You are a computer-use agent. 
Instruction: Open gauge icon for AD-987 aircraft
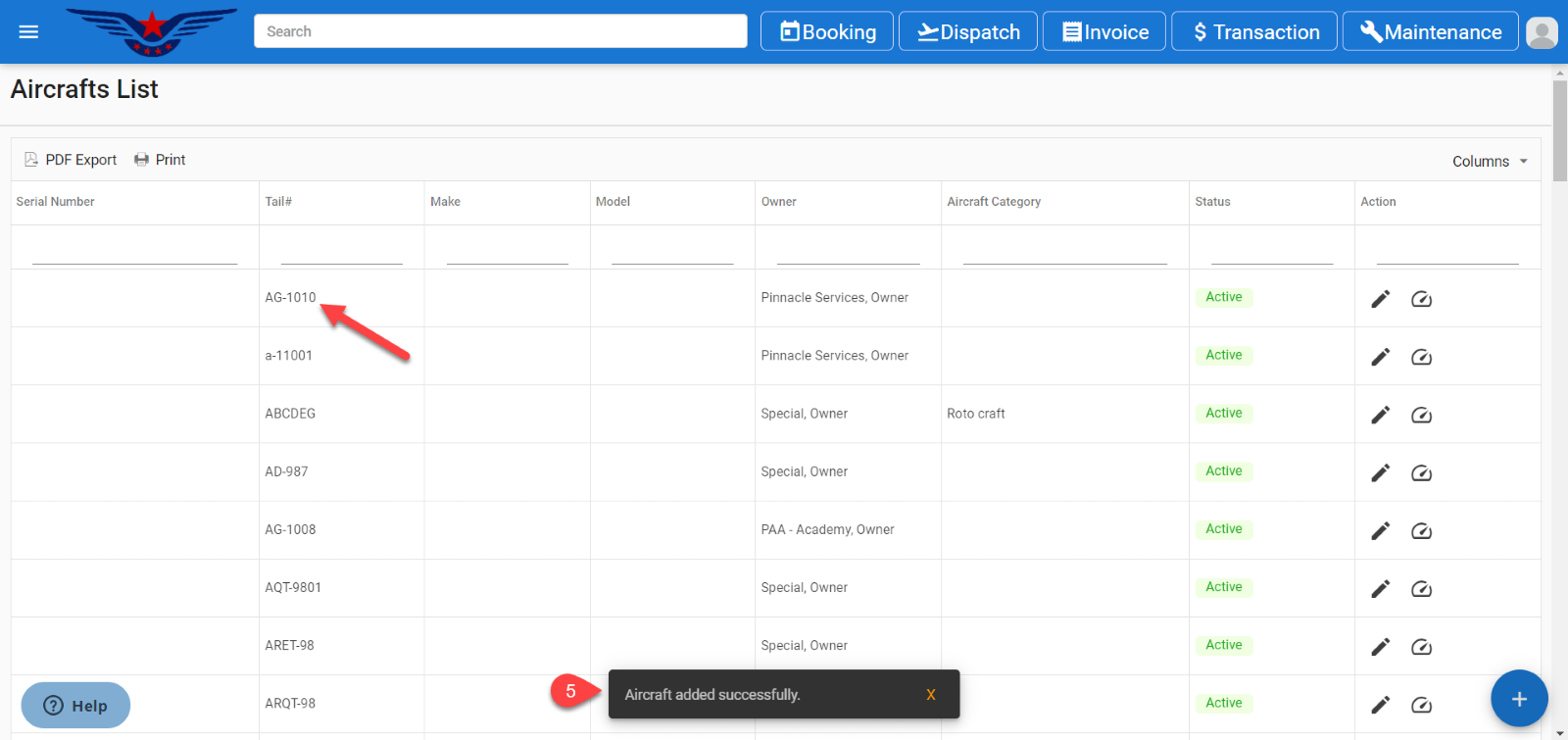1421,473
